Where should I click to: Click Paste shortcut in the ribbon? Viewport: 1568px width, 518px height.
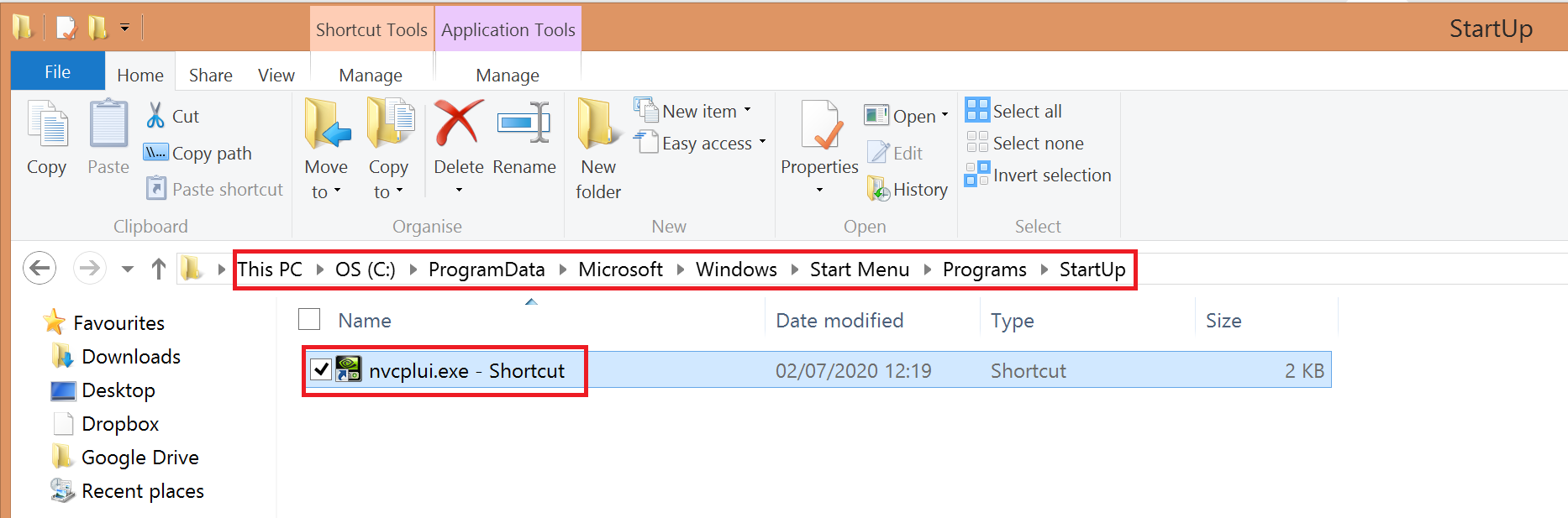coord(215,189)
